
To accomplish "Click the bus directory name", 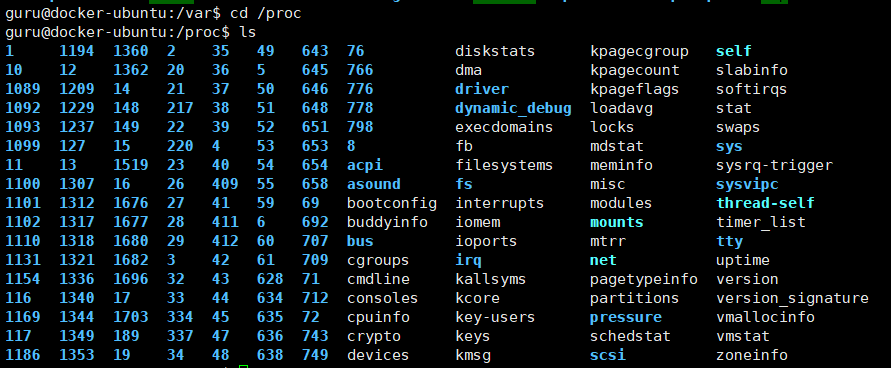I will click(x=360, y=242).
